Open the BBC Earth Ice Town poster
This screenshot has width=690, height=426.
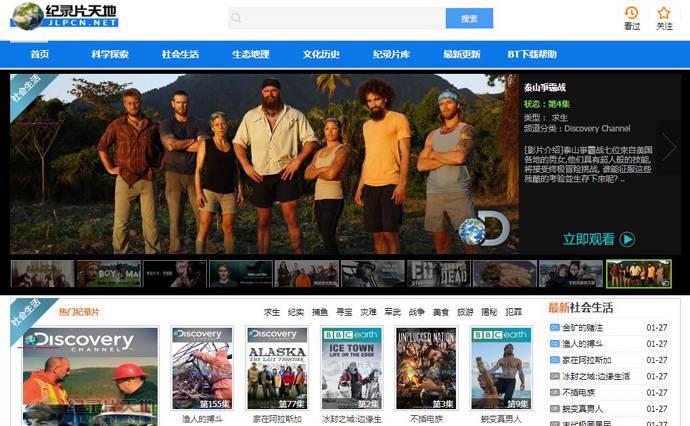[351, 368]
